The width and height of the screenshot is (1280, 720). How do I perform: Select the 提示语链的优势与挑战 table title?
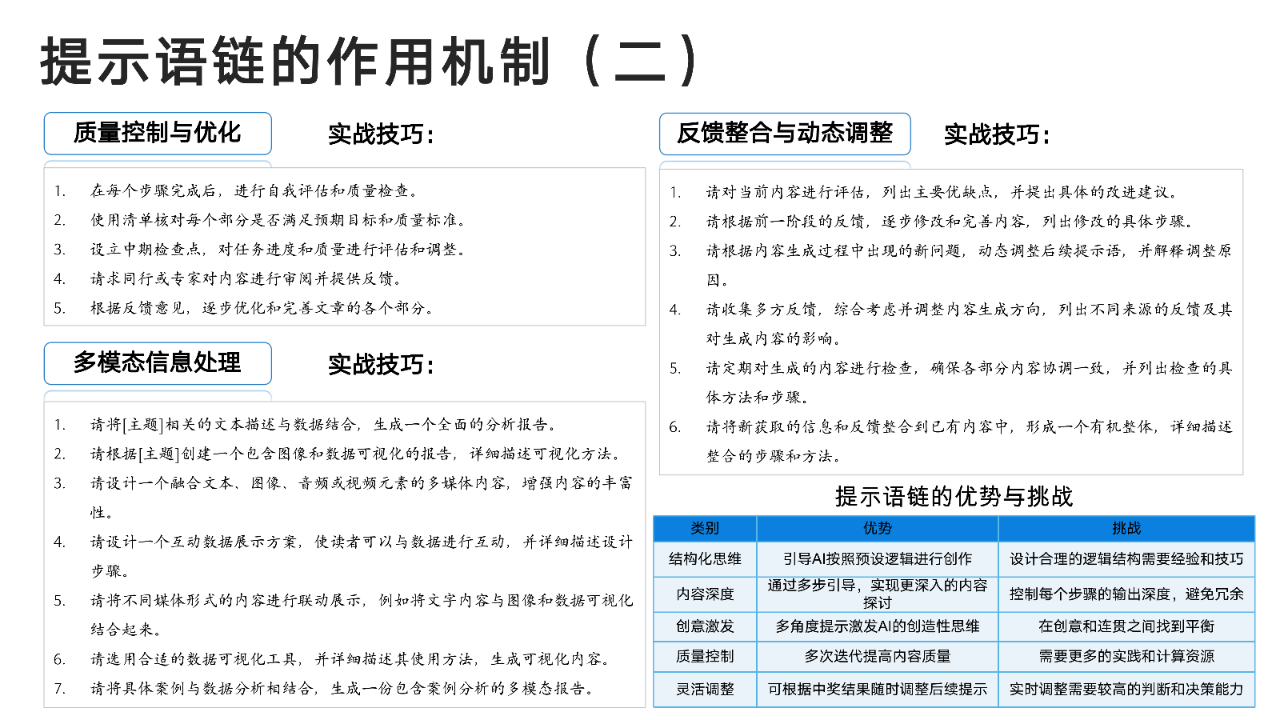[x=953, y=497]
